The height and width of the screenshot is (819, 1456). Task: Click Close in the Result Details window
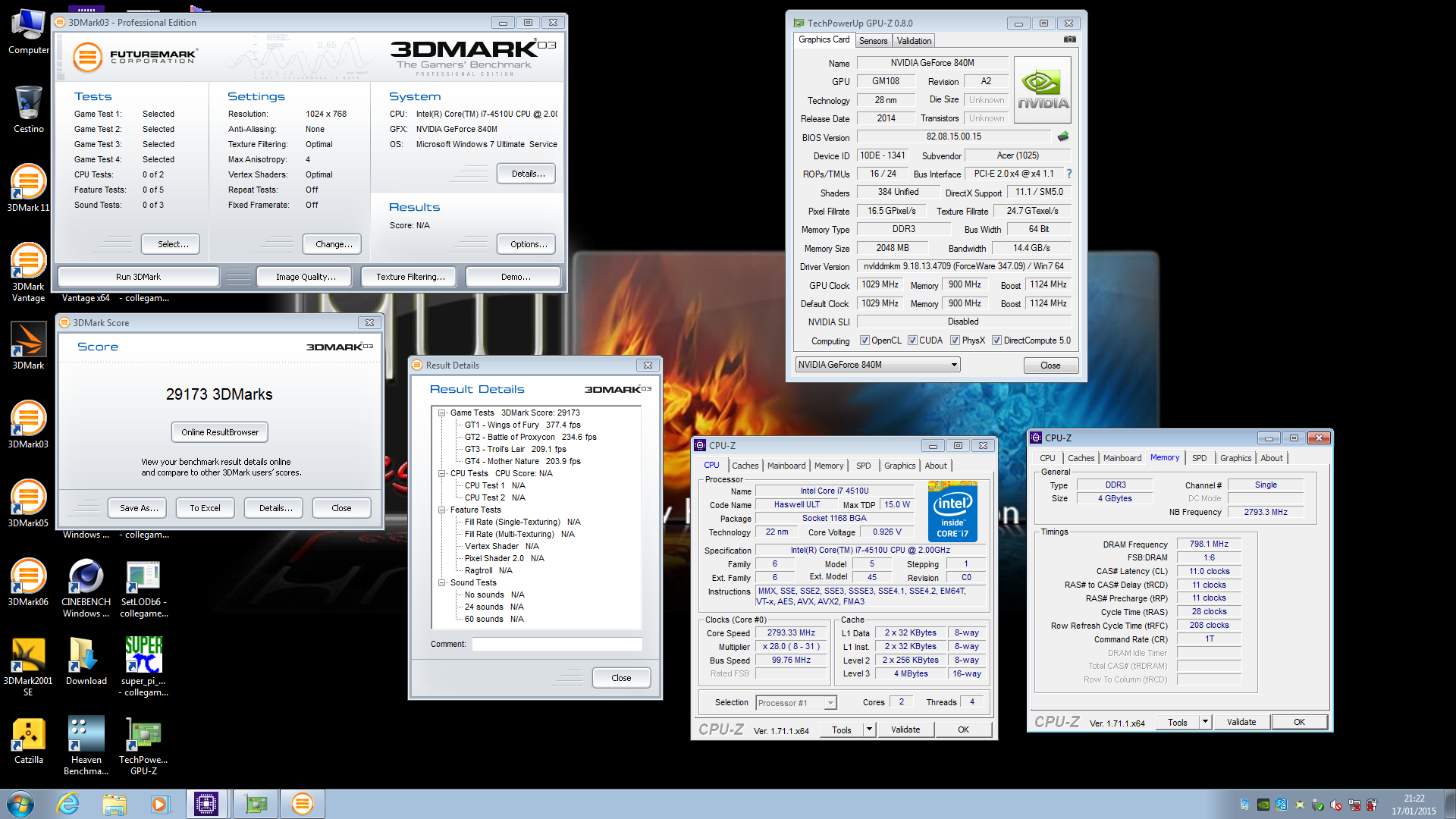621,678
